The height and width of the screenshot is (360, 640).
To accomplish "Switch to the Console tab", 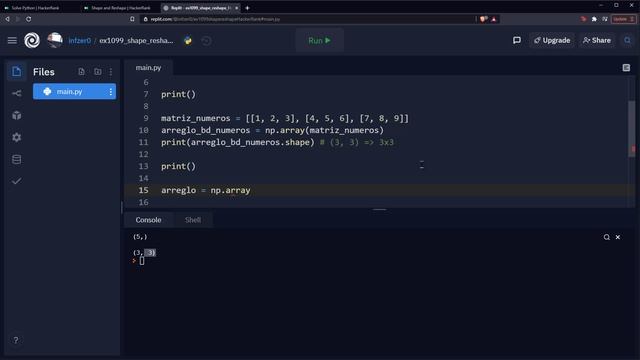I will tap(149, 220).
